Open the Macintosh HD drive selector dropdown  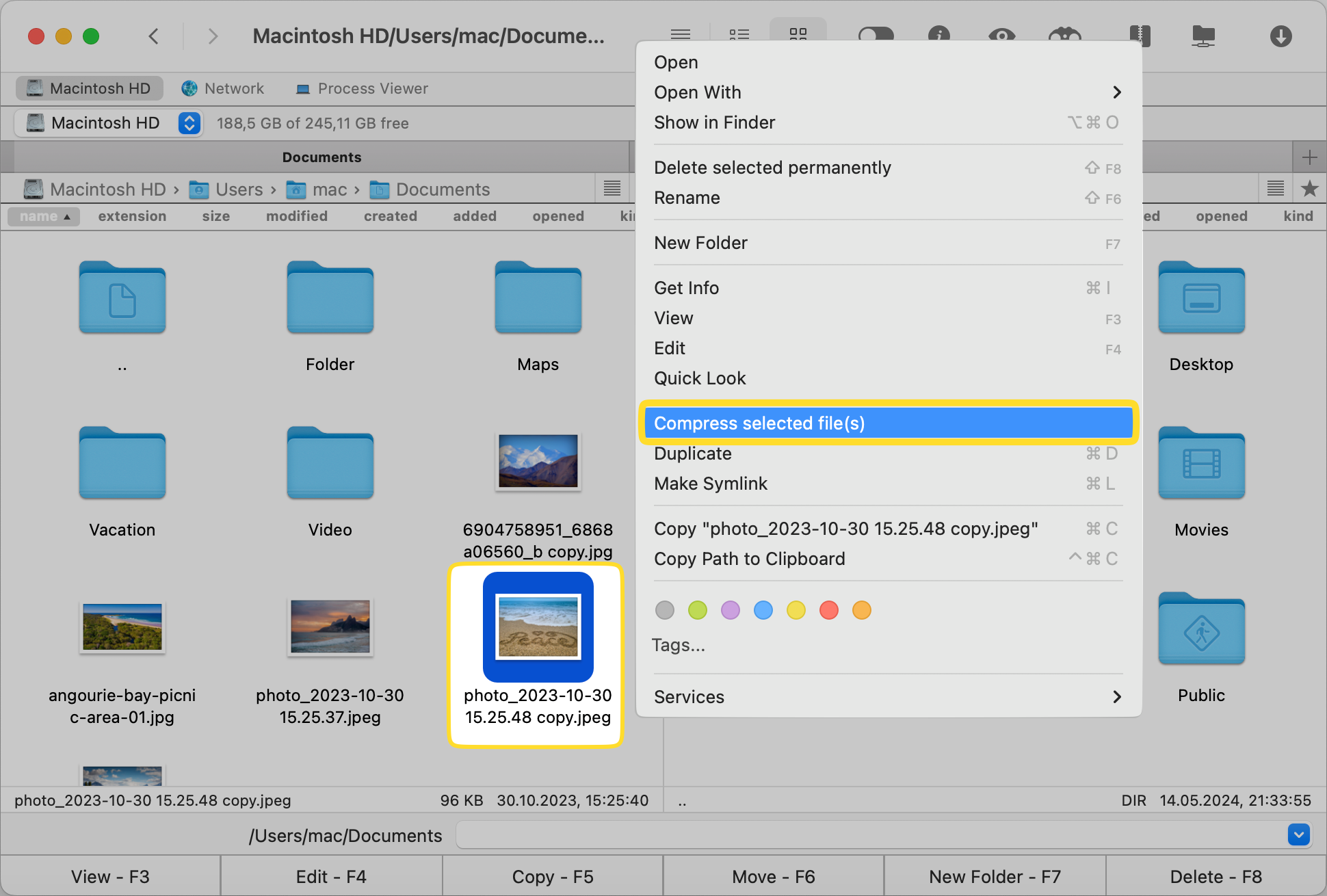(x=189, y=123)
